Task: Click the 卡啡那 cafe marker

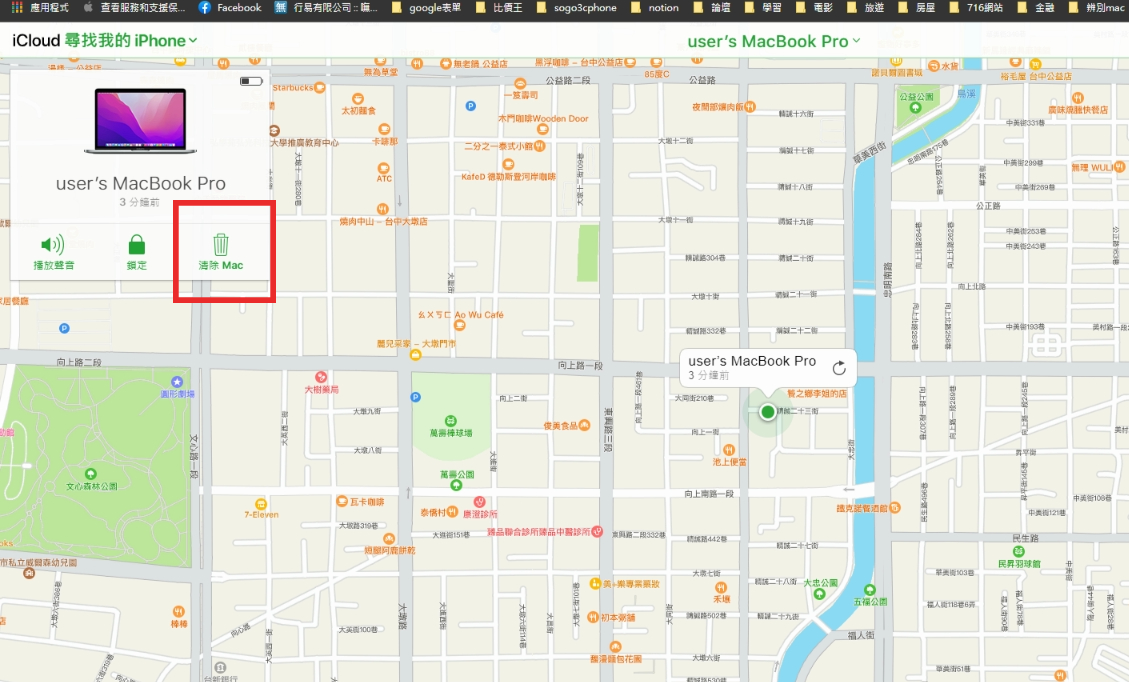Action: coord(384,130)
